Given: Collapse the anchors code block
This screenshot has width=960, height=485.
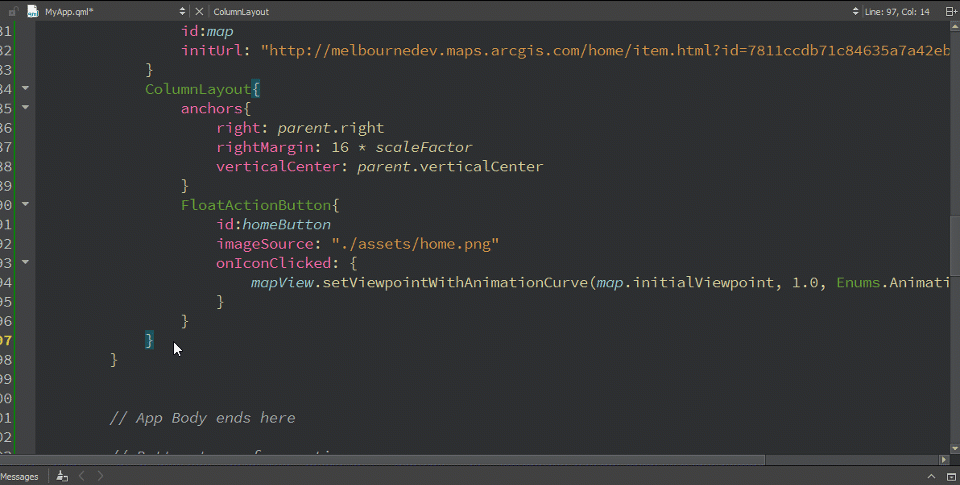Looking at the screenshot, I should (x=25, y=107).
